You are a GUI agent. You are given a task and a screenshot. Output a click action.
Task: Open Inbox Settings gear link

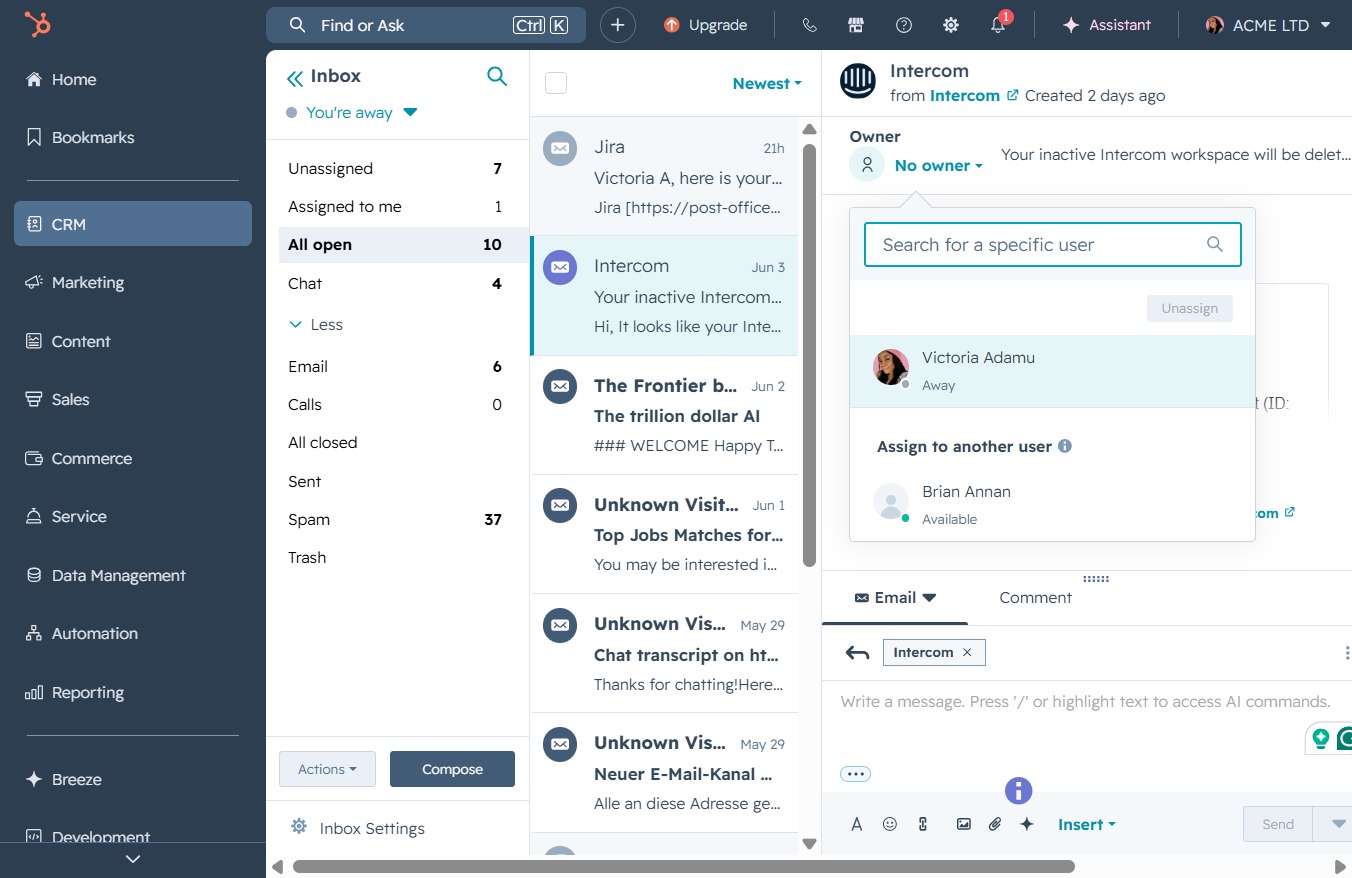point(357,828)
